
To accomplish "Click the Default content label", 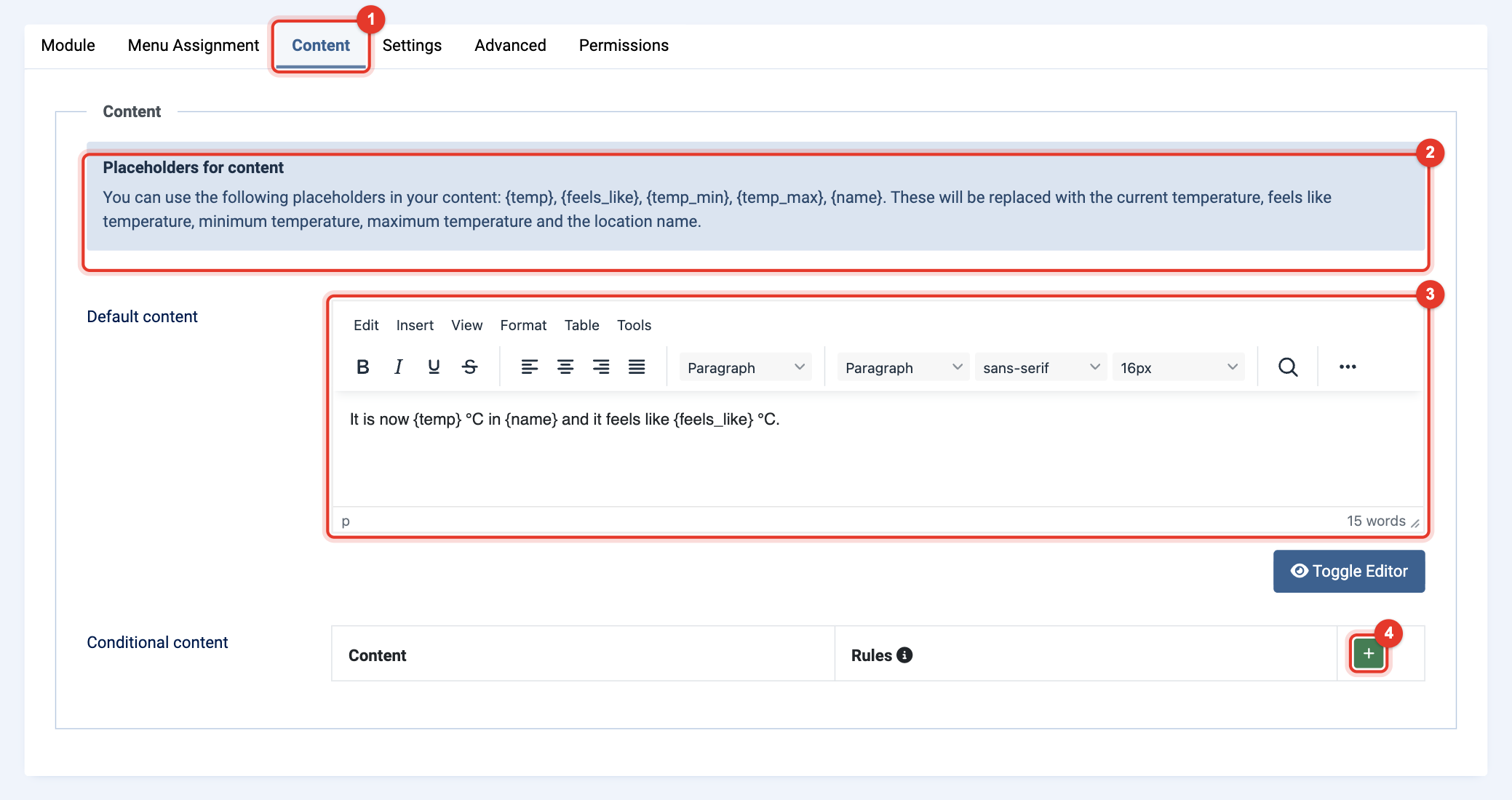I will [x=142, y=317].
